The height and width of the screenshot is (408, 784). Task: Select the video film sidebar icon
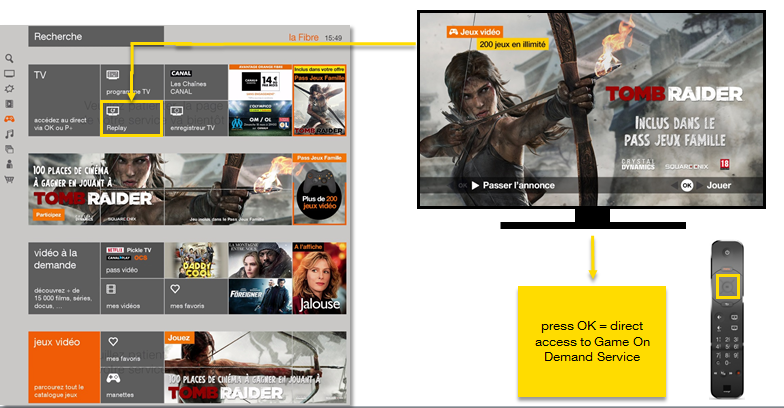coord(9,104)
